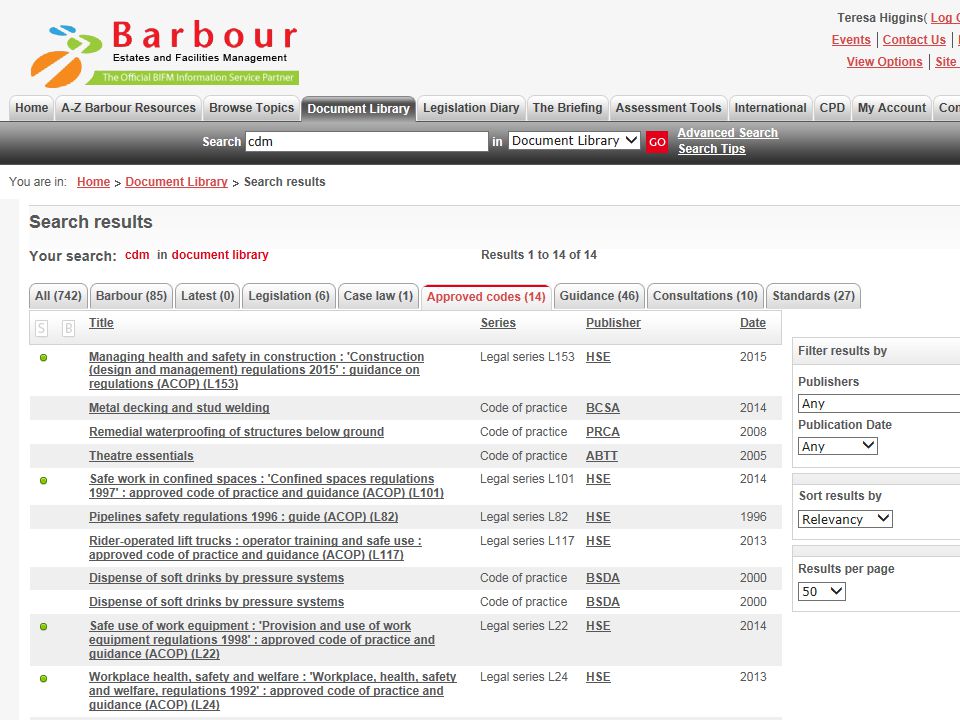Open Remedial waterproofing of structures below ground
The image size is (960, 720).
236,432
